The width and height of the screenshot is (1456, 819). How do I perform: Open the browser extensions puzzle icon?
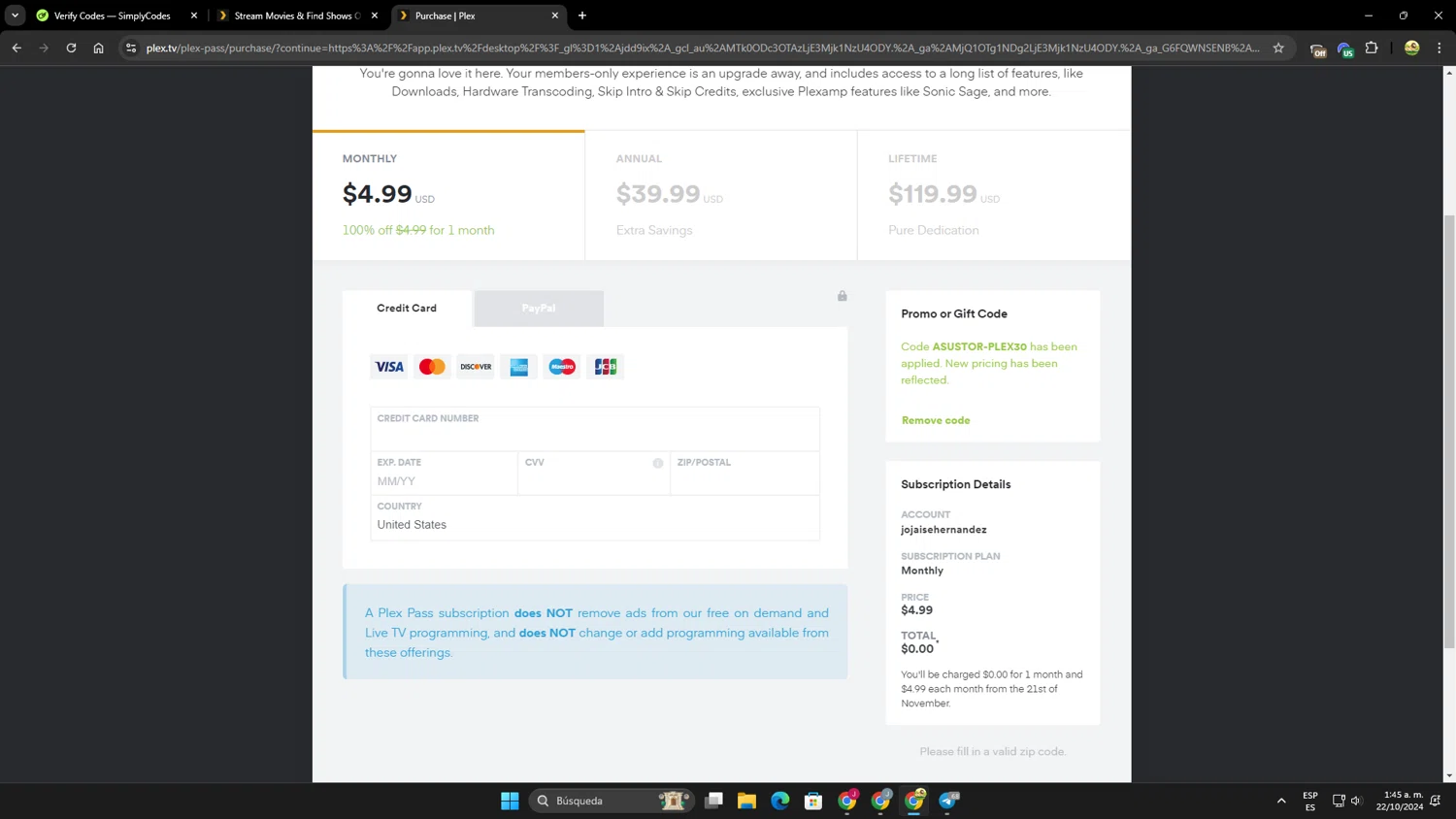coord(1372,48)
